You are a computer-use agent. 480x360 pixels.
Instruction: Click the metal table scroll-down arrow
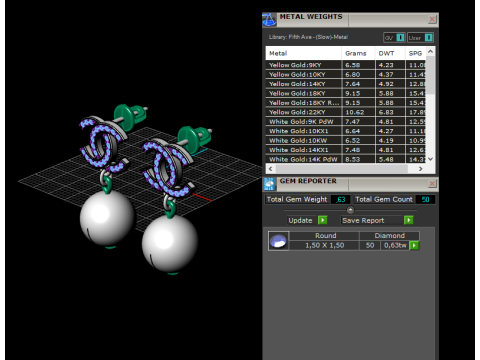pos(430,159)
